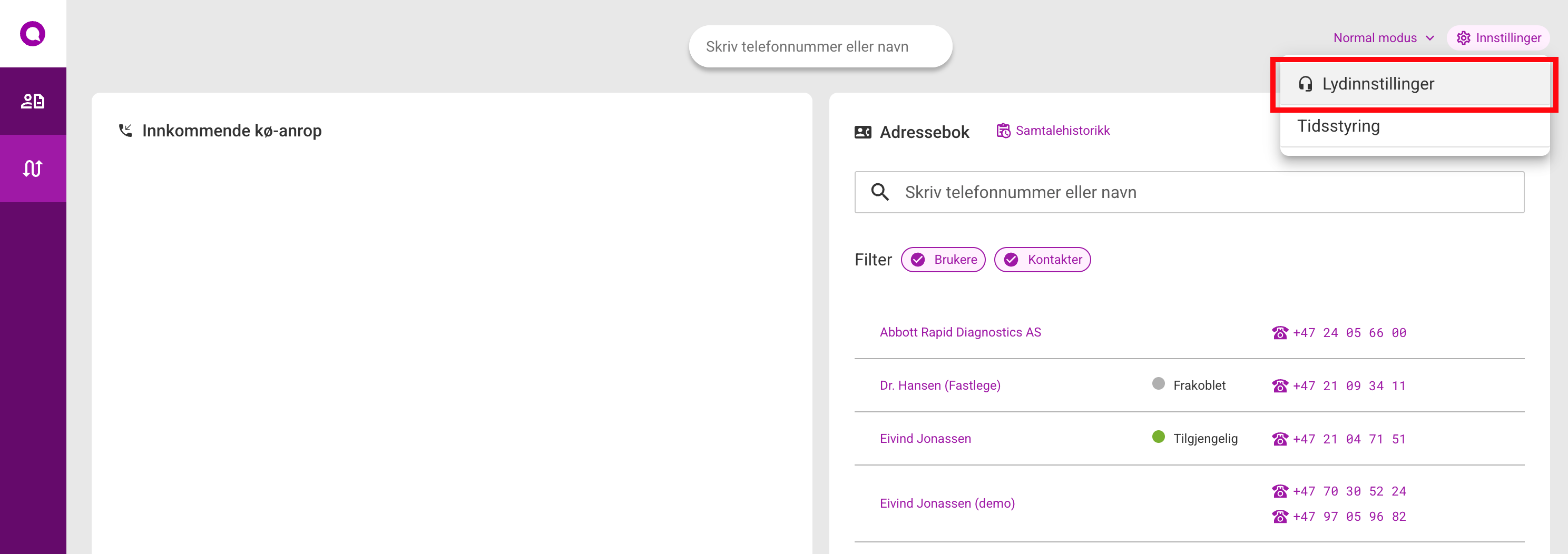Click the chevron next to Normal modus
This screenshot has height=554, width=1568.
coord(1430,38)
